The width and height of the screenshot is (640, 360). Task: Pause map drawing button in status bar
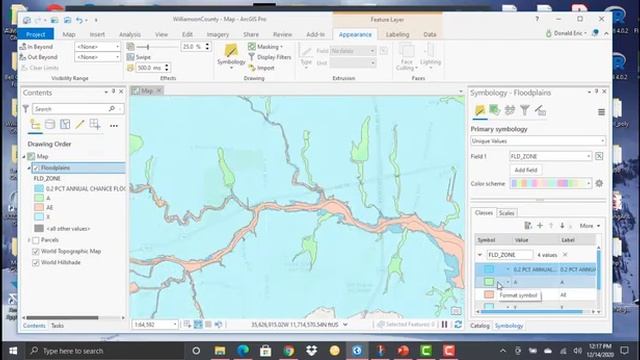pos(444,324)
